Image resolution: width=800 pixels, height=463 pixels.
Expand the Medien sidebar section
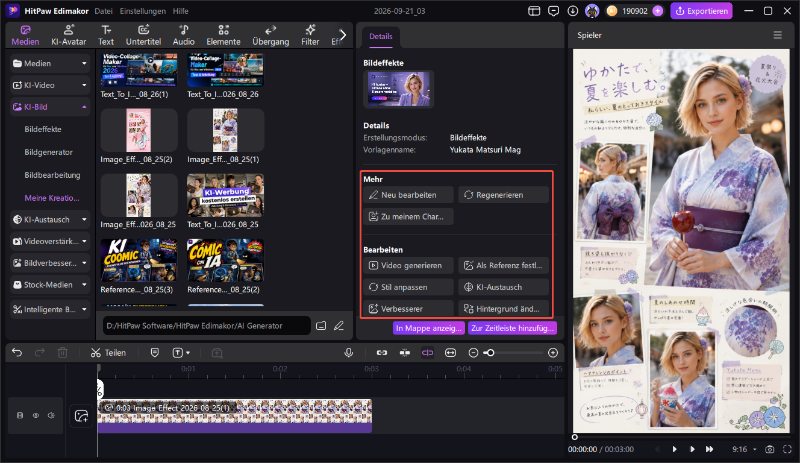point(49,63)
